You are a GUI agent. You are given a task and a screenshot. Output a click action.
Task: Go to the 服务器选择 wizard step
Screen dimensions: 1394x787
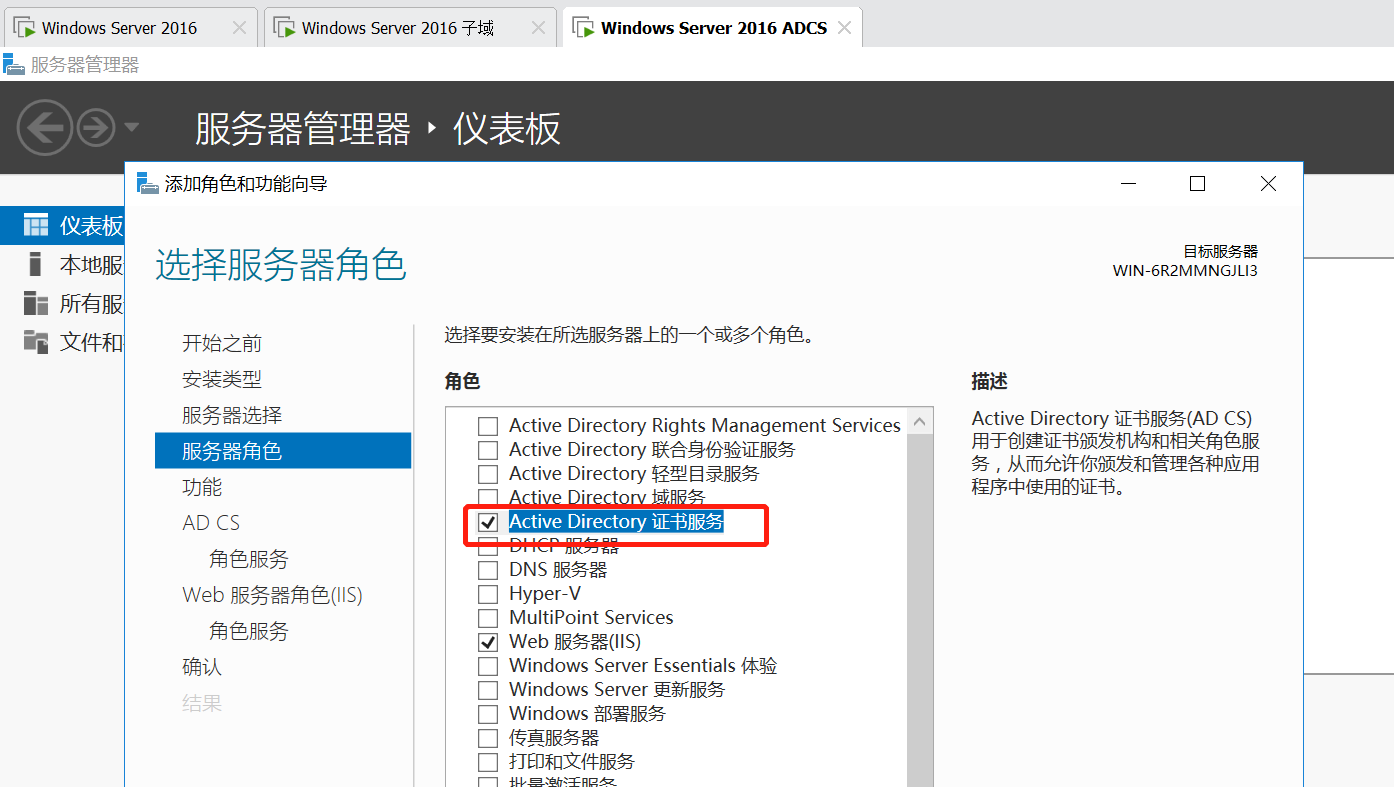click(x=232, y=415)
